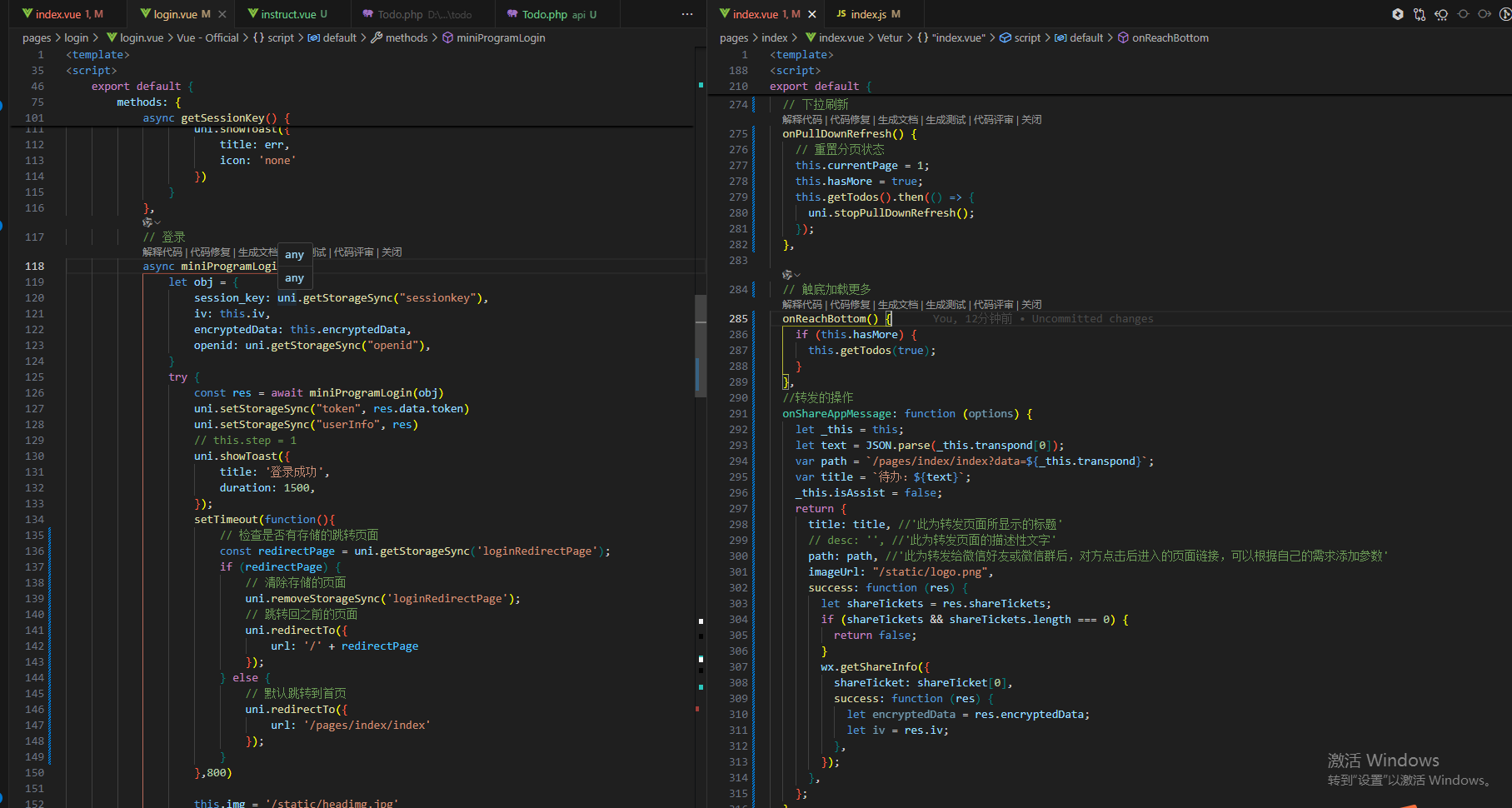Viewport: 1512px width, 808px height.
Task: Click the sticky 'methods: {' header line
Action: coord(148,102)
